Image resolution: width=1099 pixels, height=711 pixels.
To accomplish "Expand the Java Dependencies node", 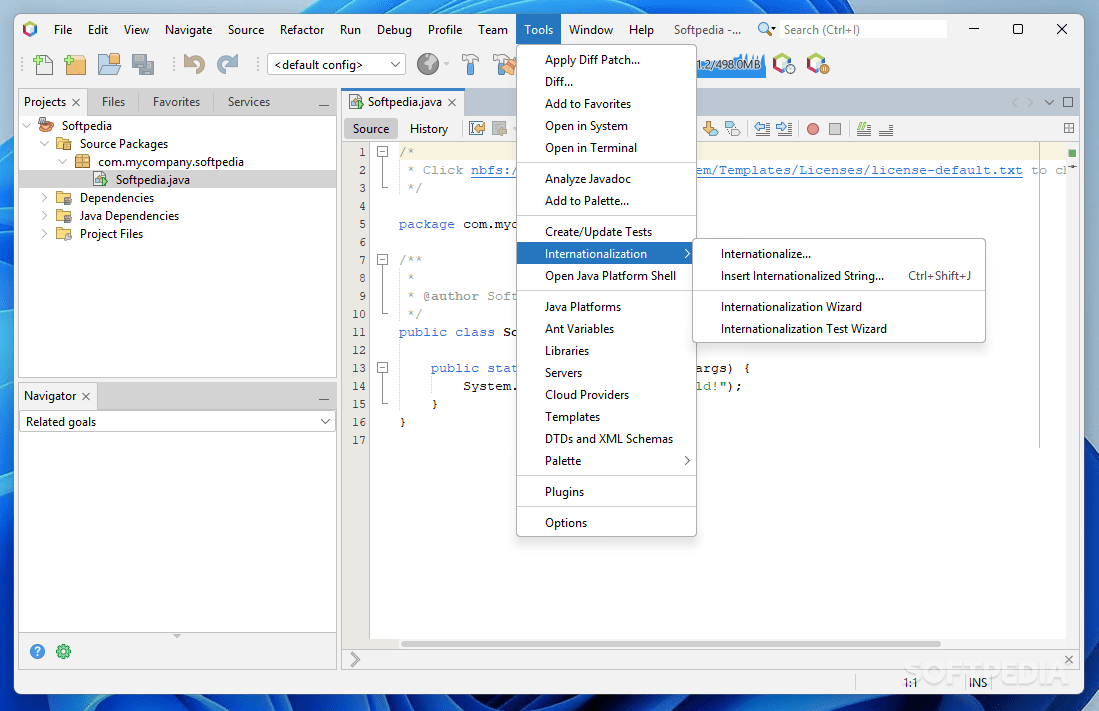I will pos(44,216).
